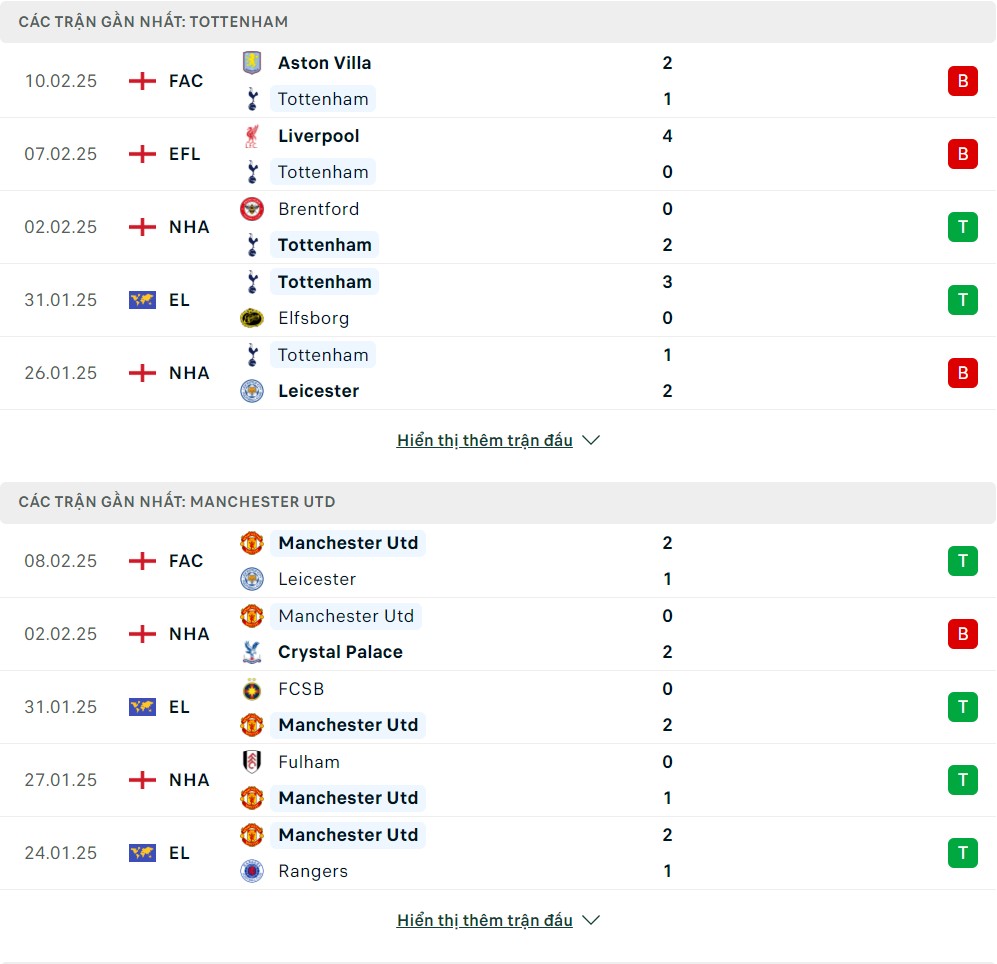Click the Fulham club crest
The width and height of the screenshot is (997, 964).
252,762
